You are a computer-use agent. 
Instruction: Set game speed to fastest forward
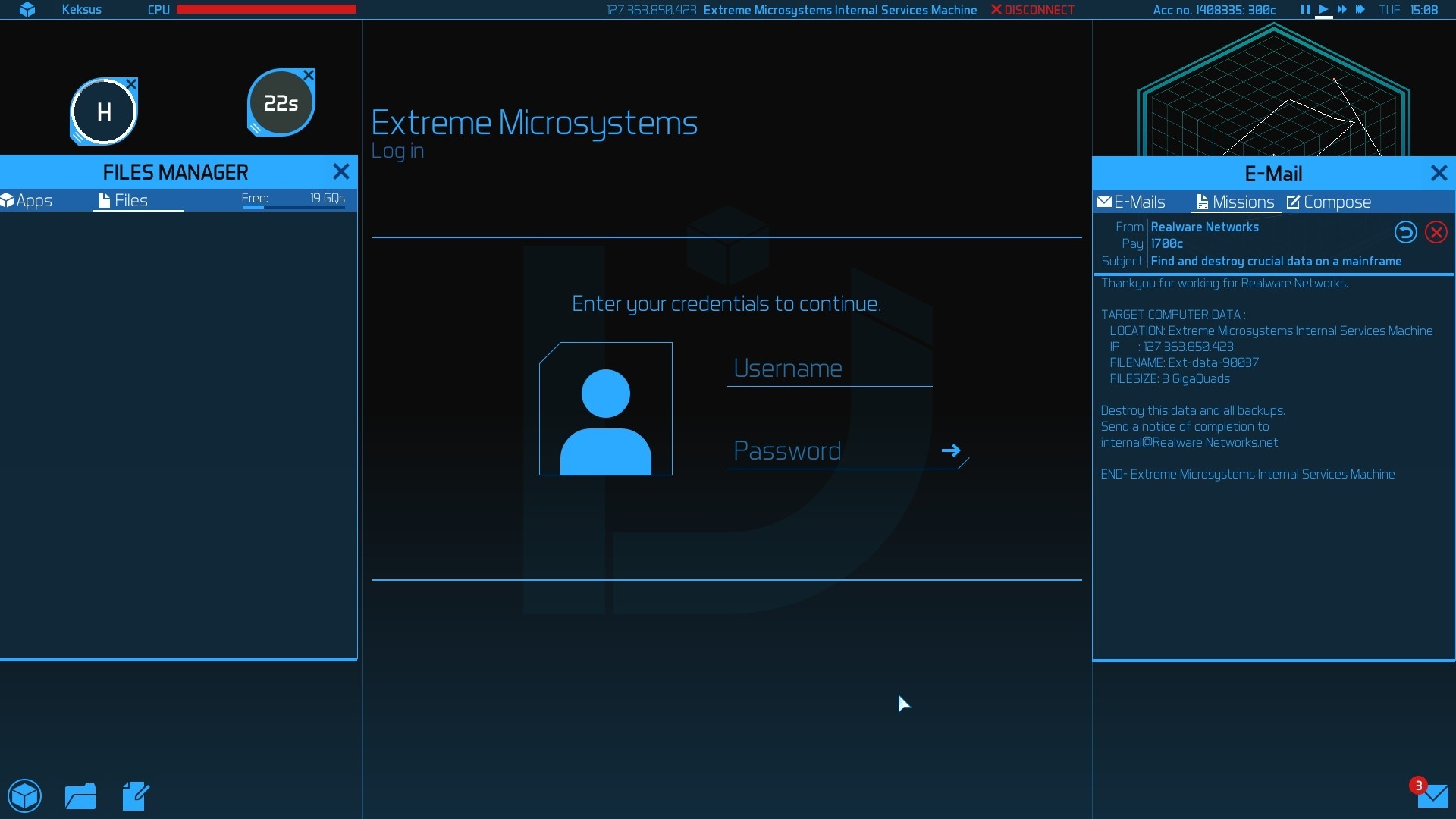click(x=1360, y=10)
